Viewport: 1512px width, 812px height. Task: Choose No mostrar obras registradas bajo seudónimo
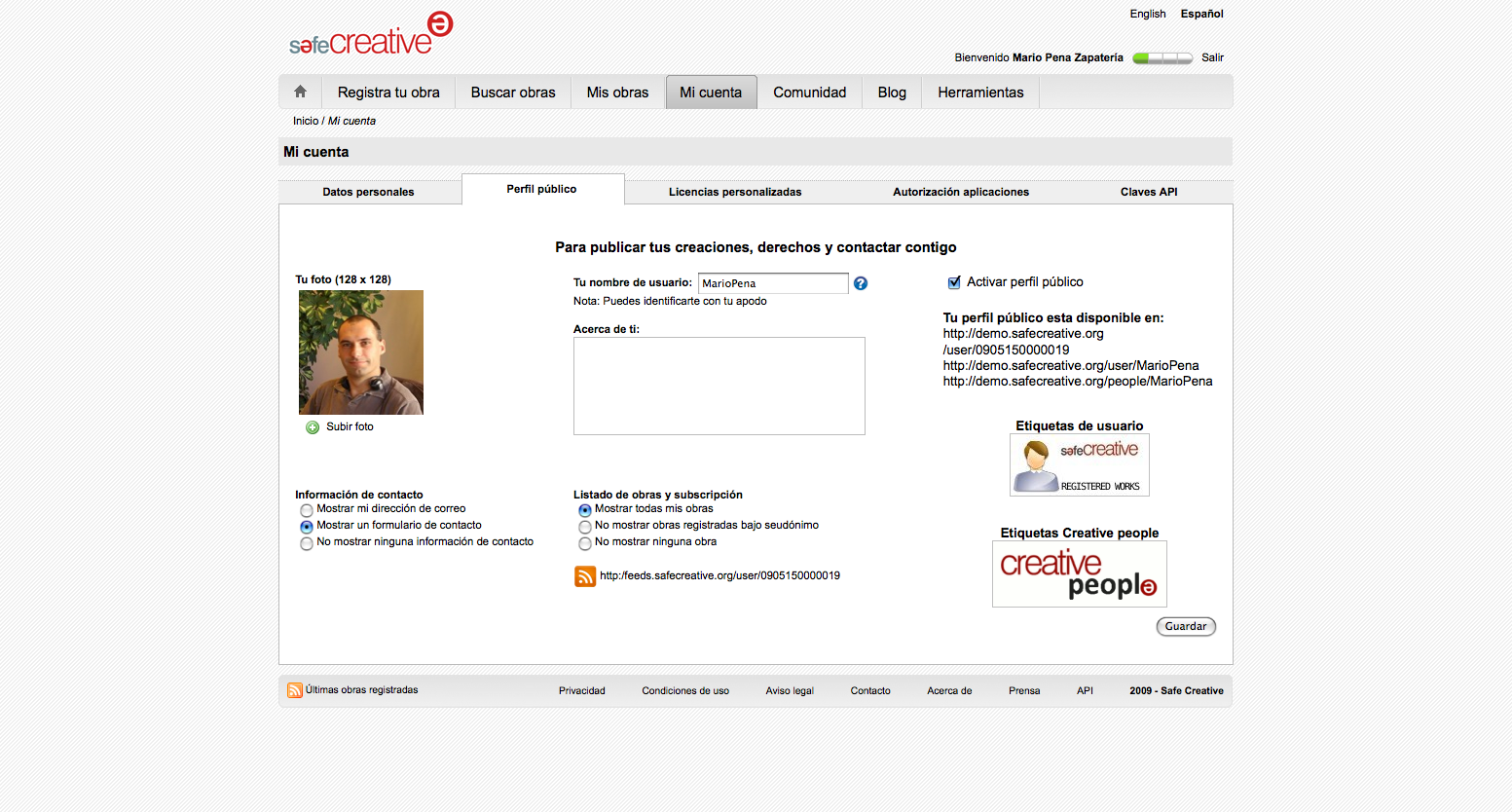(585, 527)
